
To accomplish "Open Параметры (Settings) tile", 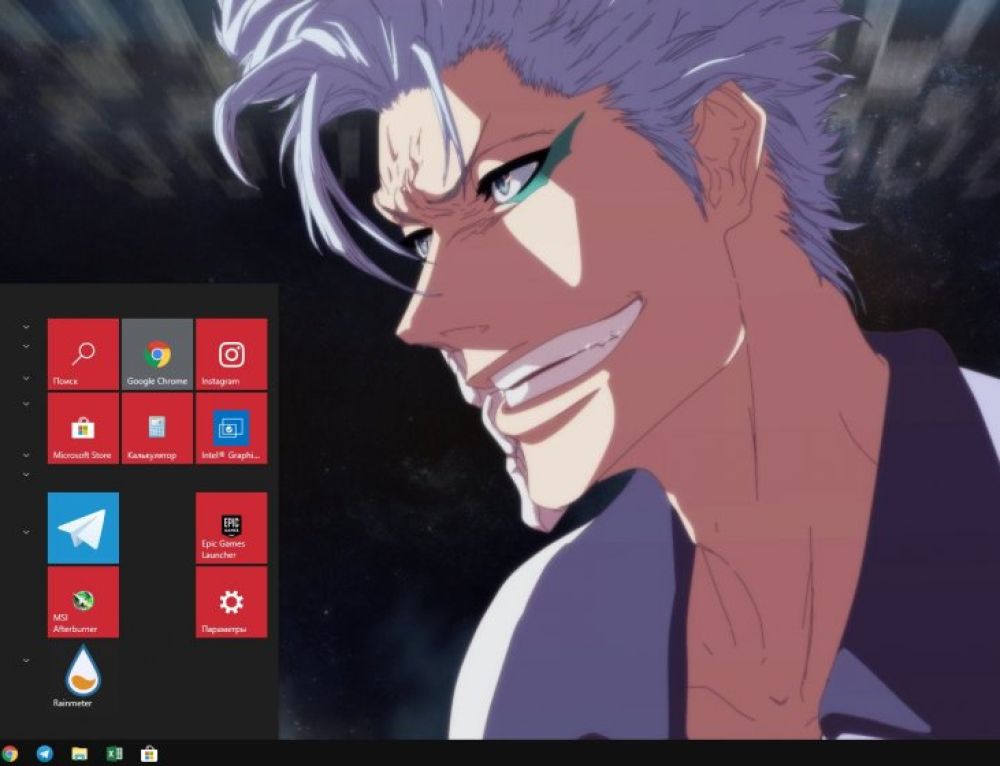I will [230, 601].
